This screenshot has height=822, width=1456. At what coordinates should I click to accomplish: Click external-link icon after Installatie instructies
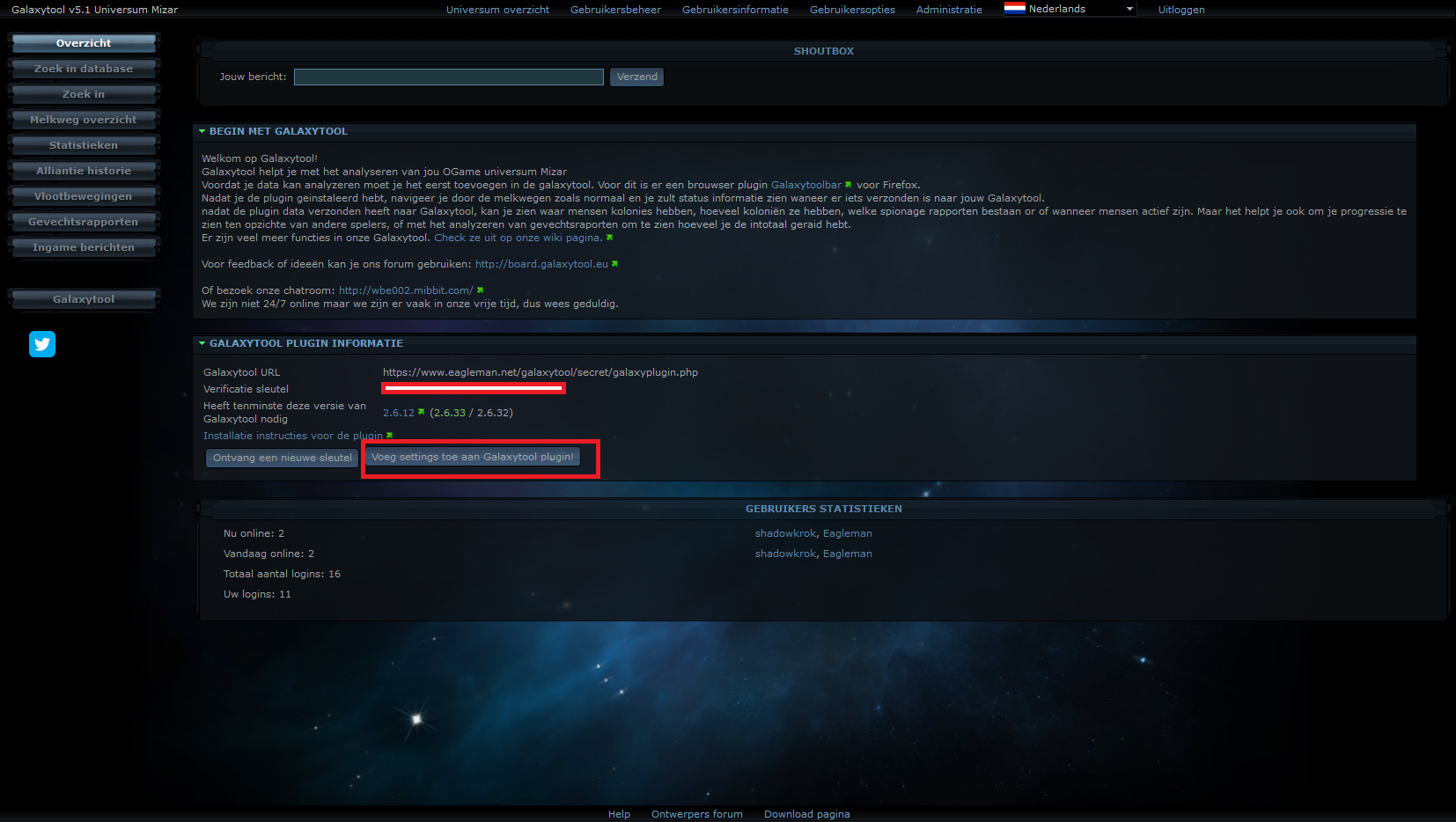coord(389,436)
